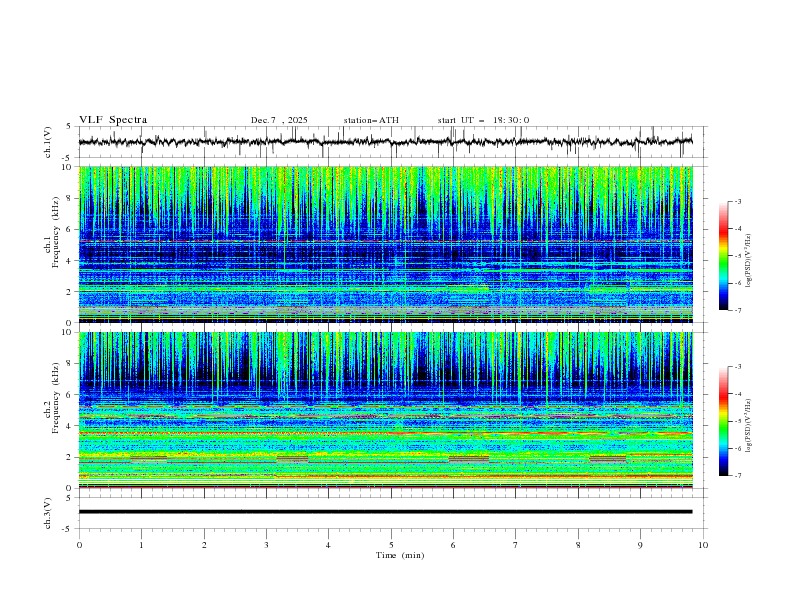Click the "-7" label on ch.2 colorbar
The height and width of the screenshot is (612, 792).
(x=738, y=476)
